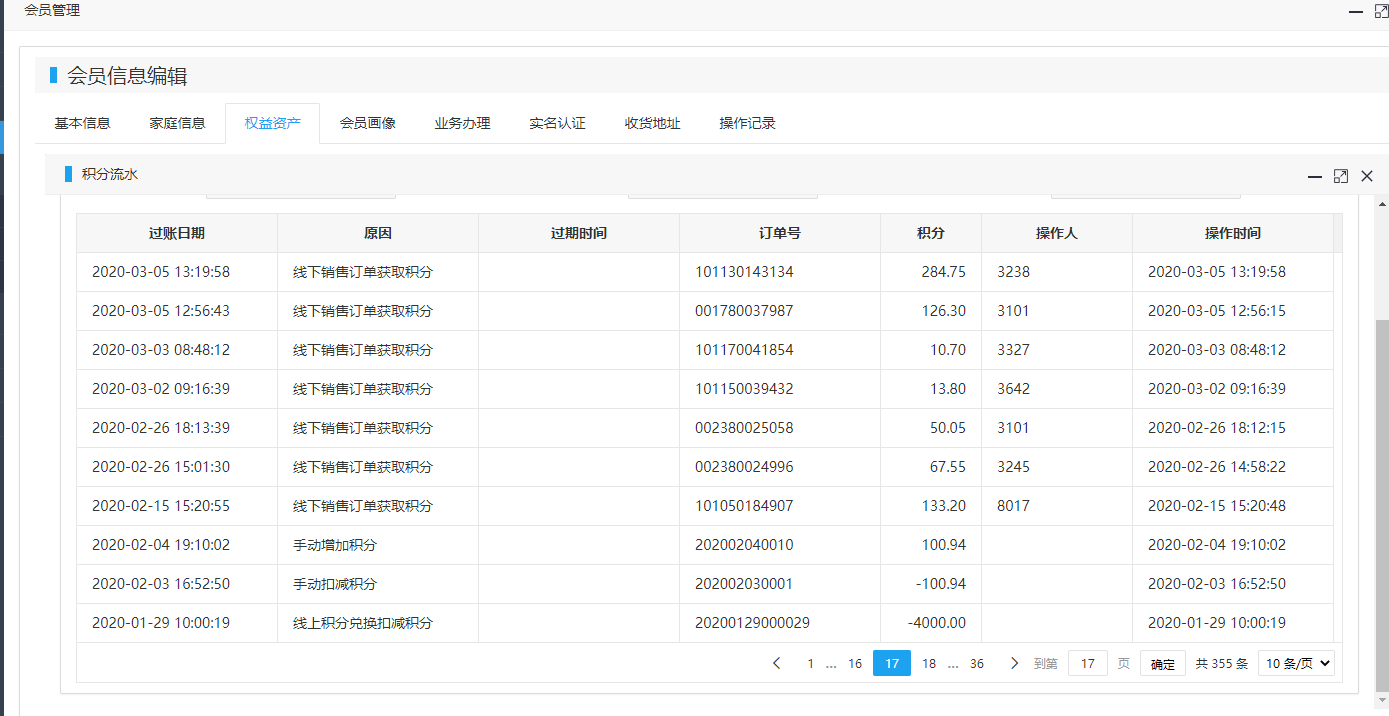Maximize the 积分流水 panel
Viewport: 1389px width, 716px height.
(x=1341, y=176)
